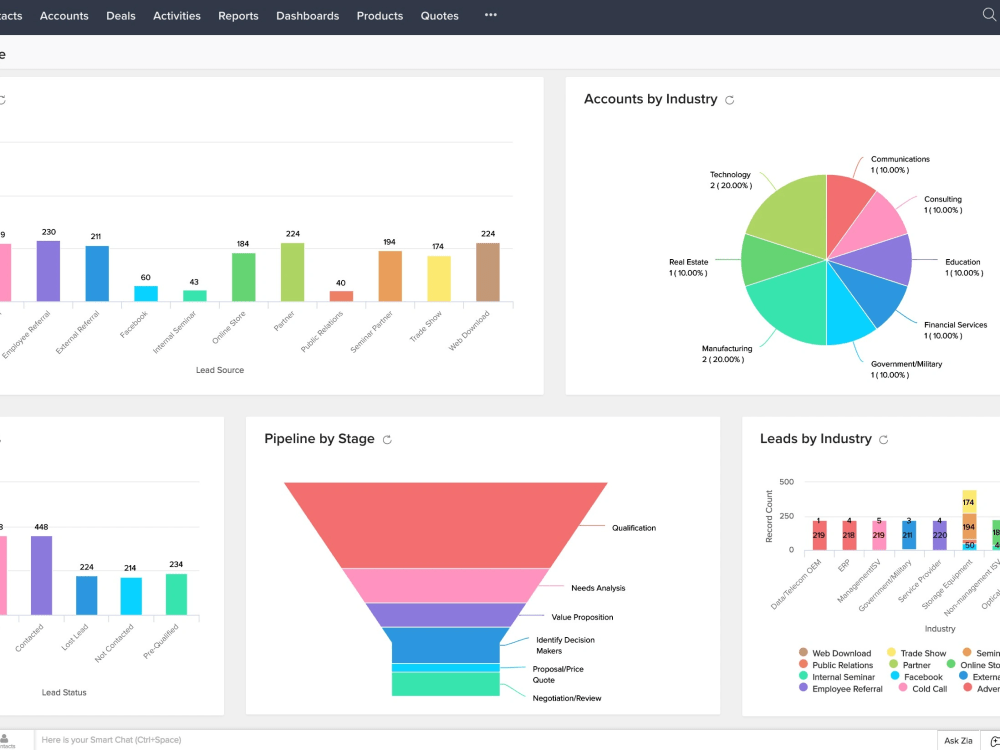Viewport: 1000px width, 750px height.
Task: Click the Data/Telecom OEM stacked bar
Action: (820, 535)
